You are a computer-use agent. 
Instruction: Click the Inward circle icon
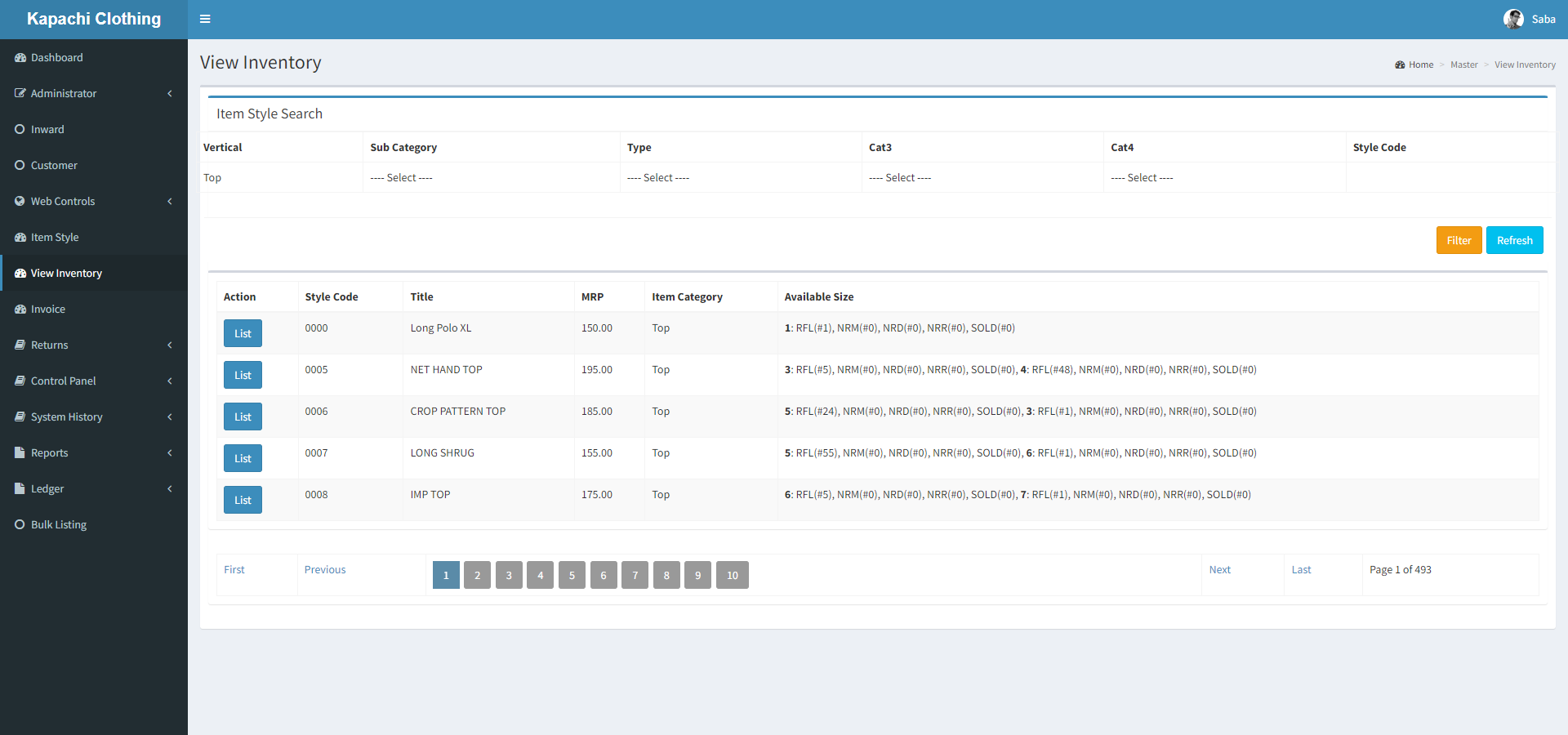coord(20,130)
